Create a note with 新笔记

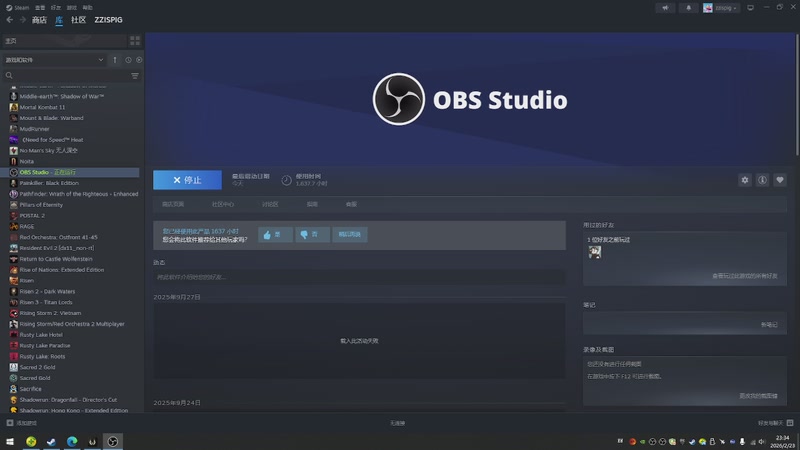(769, 324)
